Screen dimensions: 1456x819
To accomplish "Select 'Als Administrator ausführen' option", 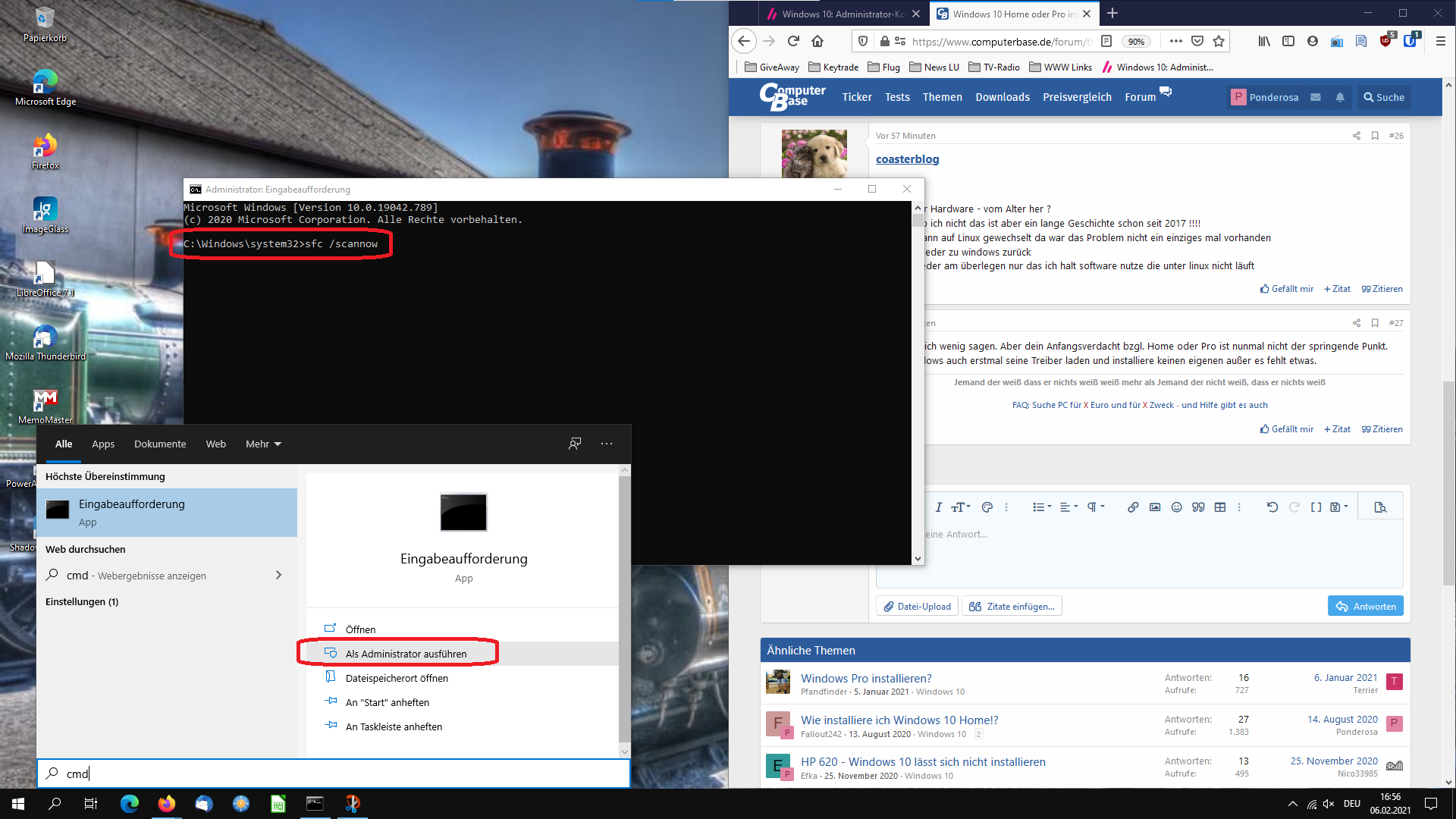I will pyautogui.click(x=406, y=654).
